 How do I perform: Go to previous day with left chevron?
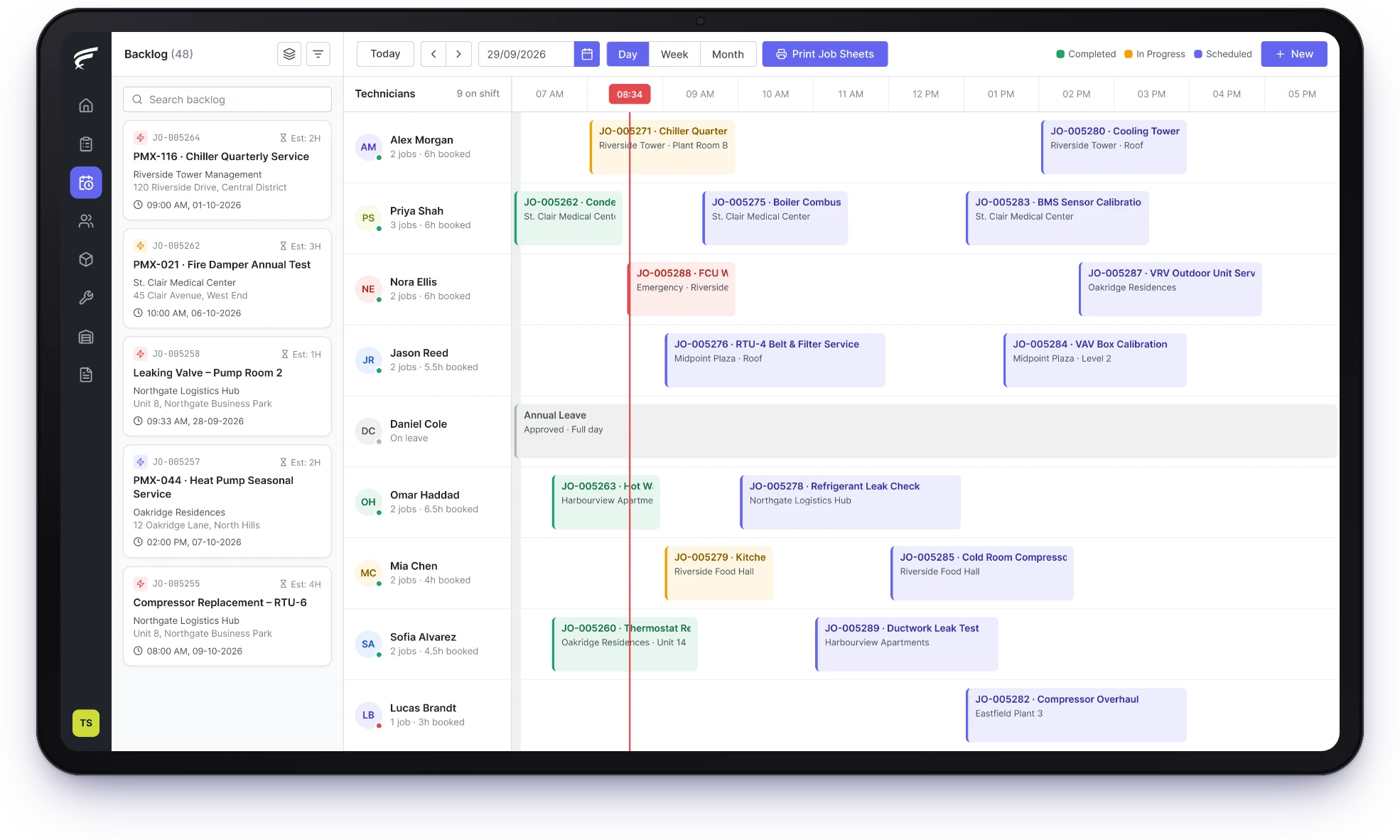[434, 54]
